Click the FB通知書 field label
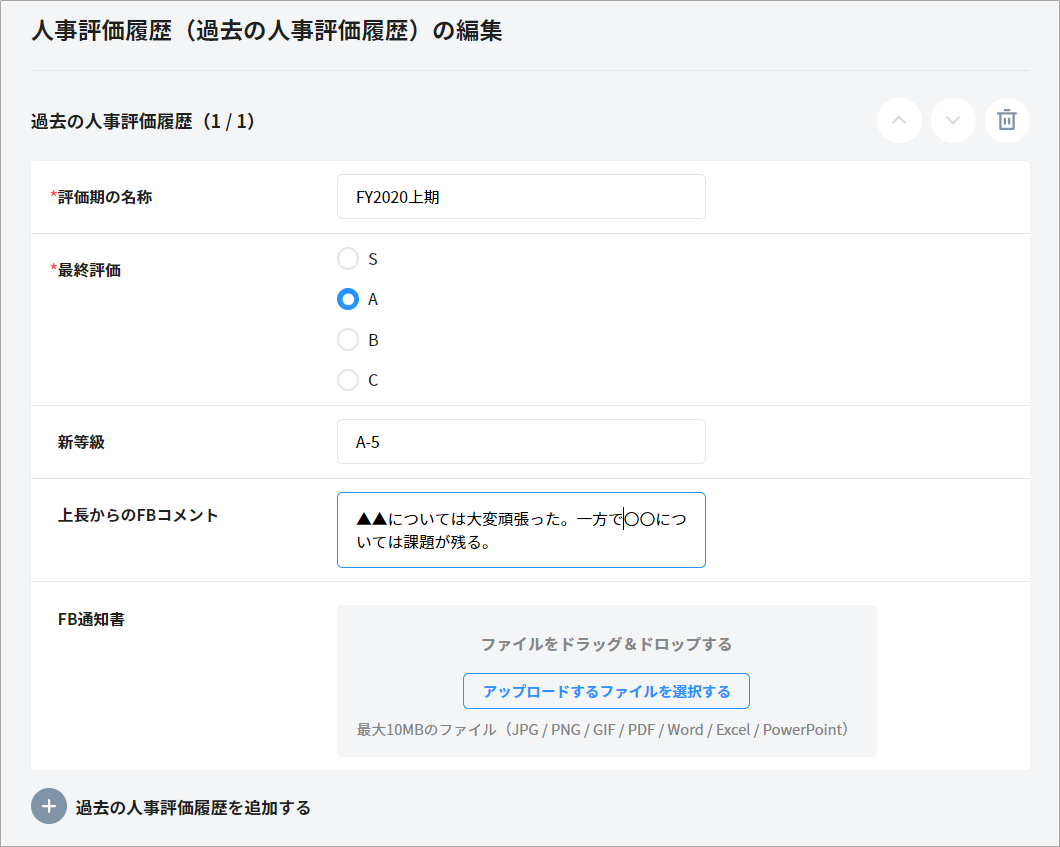1060x847 pixels. click(91, 619)
